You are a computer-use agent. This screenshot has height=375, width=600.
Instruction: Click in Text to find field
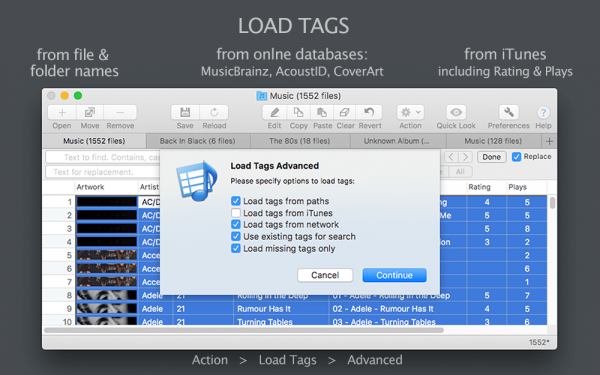tap(103, 157)
